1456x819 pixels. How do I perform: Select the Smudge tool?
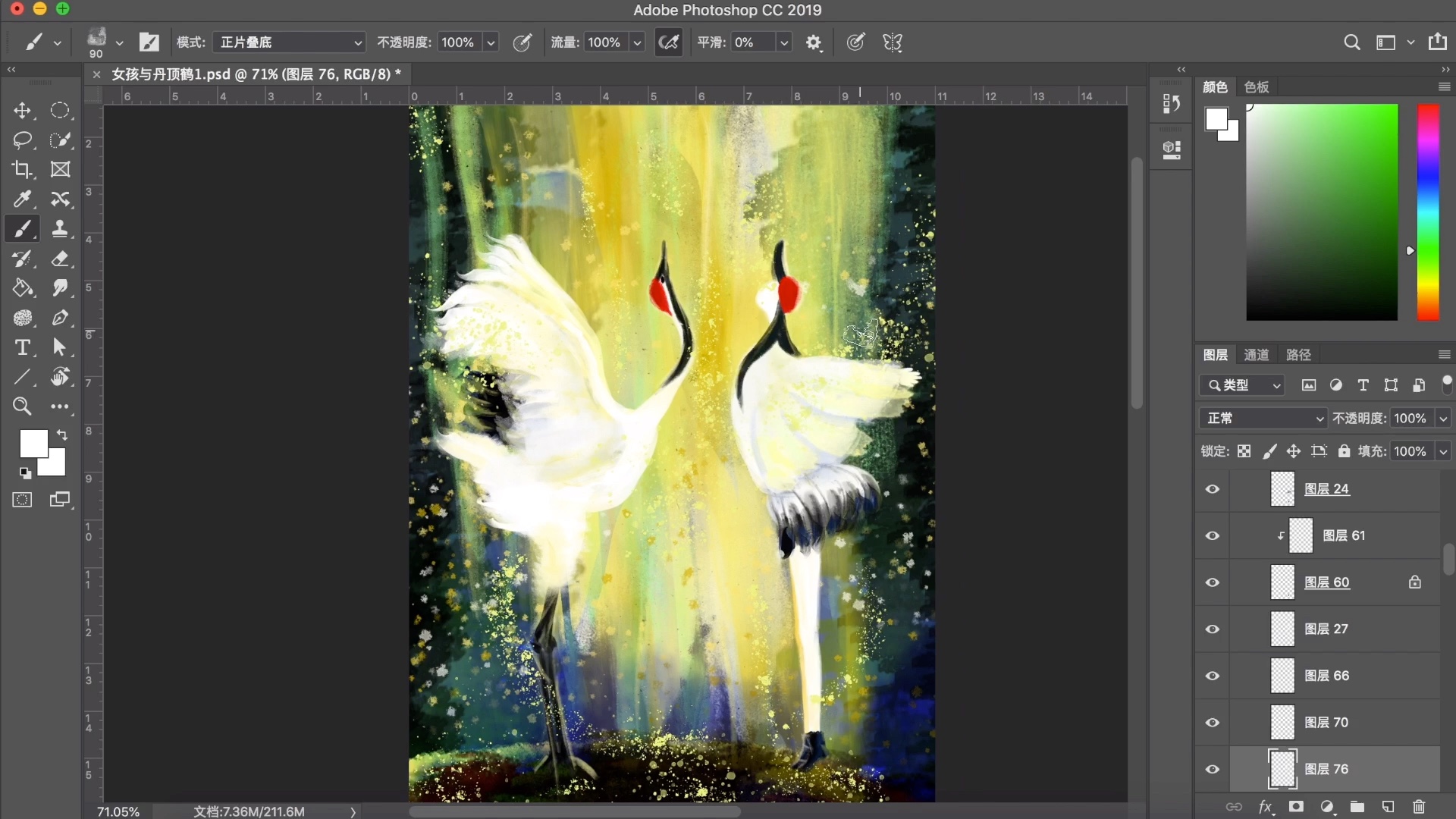coord(60,288)
